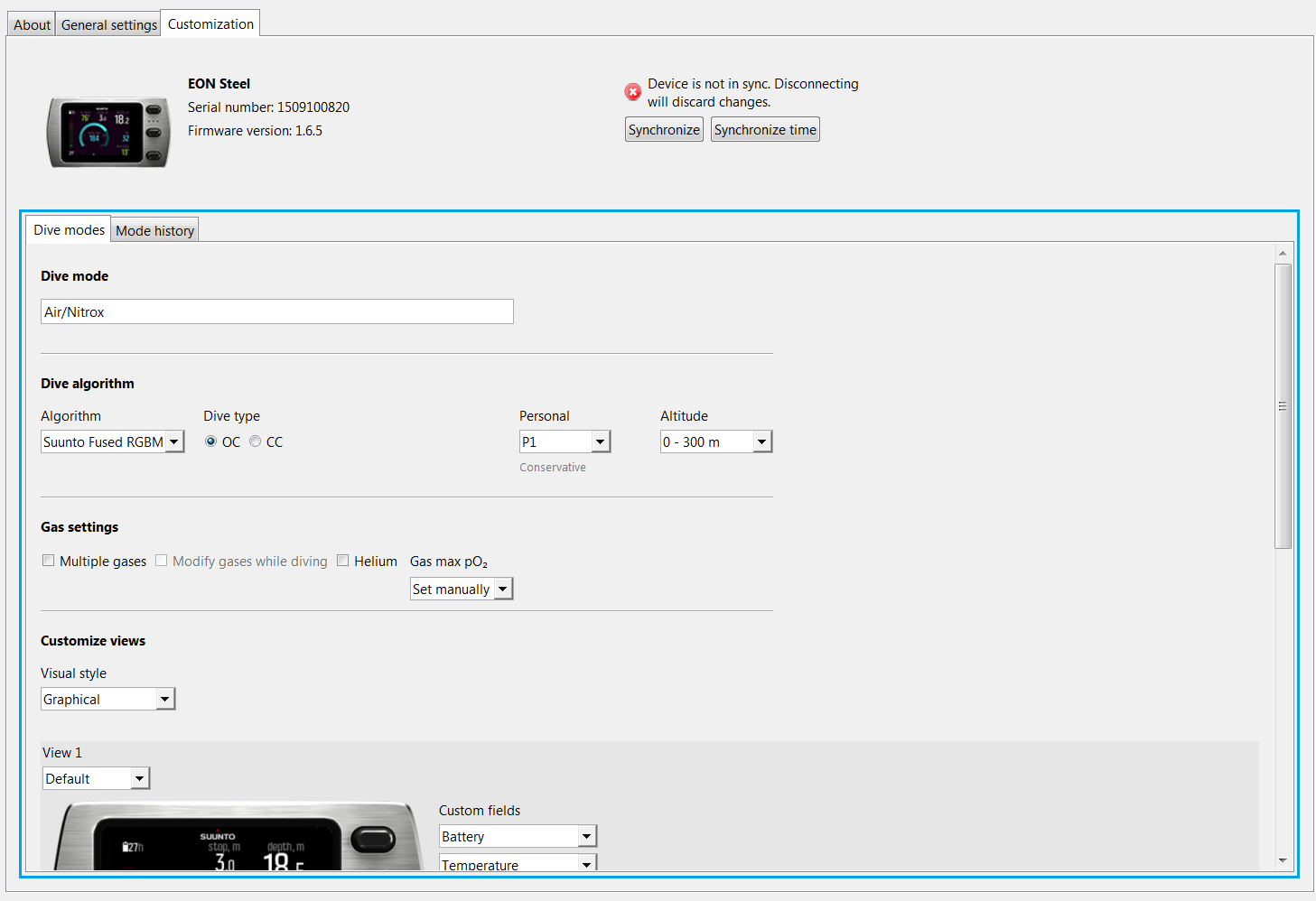Open the Algorithm Suunto Fused RGBM dropdown
Viewport: 1316px width, 901px height.
pyautogui.click(x=113, y=441)
